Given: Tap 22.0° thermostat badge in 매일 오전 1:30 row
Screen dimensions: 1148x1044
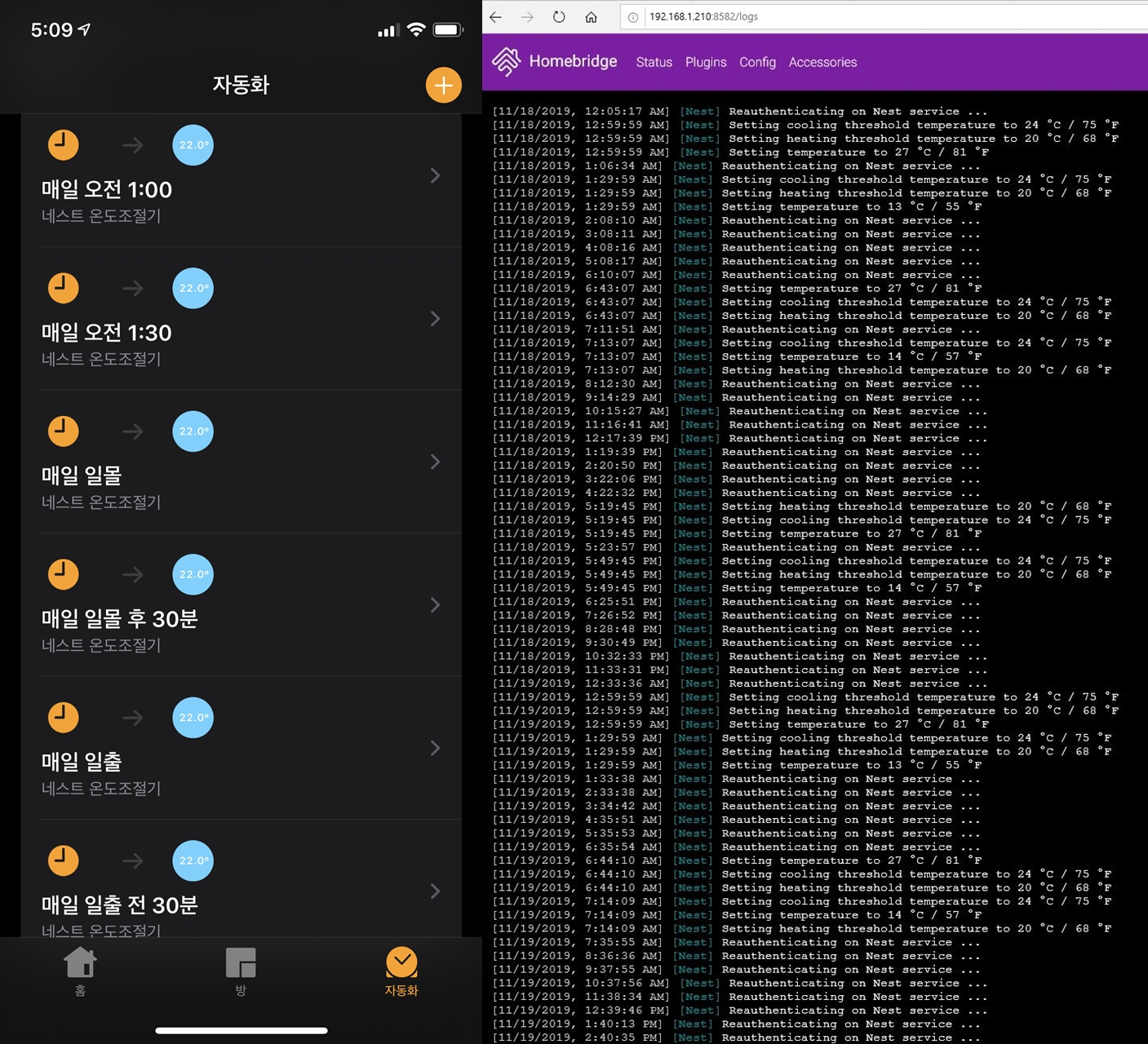Looking at the screenshot, I should click(x=193, y=288).
